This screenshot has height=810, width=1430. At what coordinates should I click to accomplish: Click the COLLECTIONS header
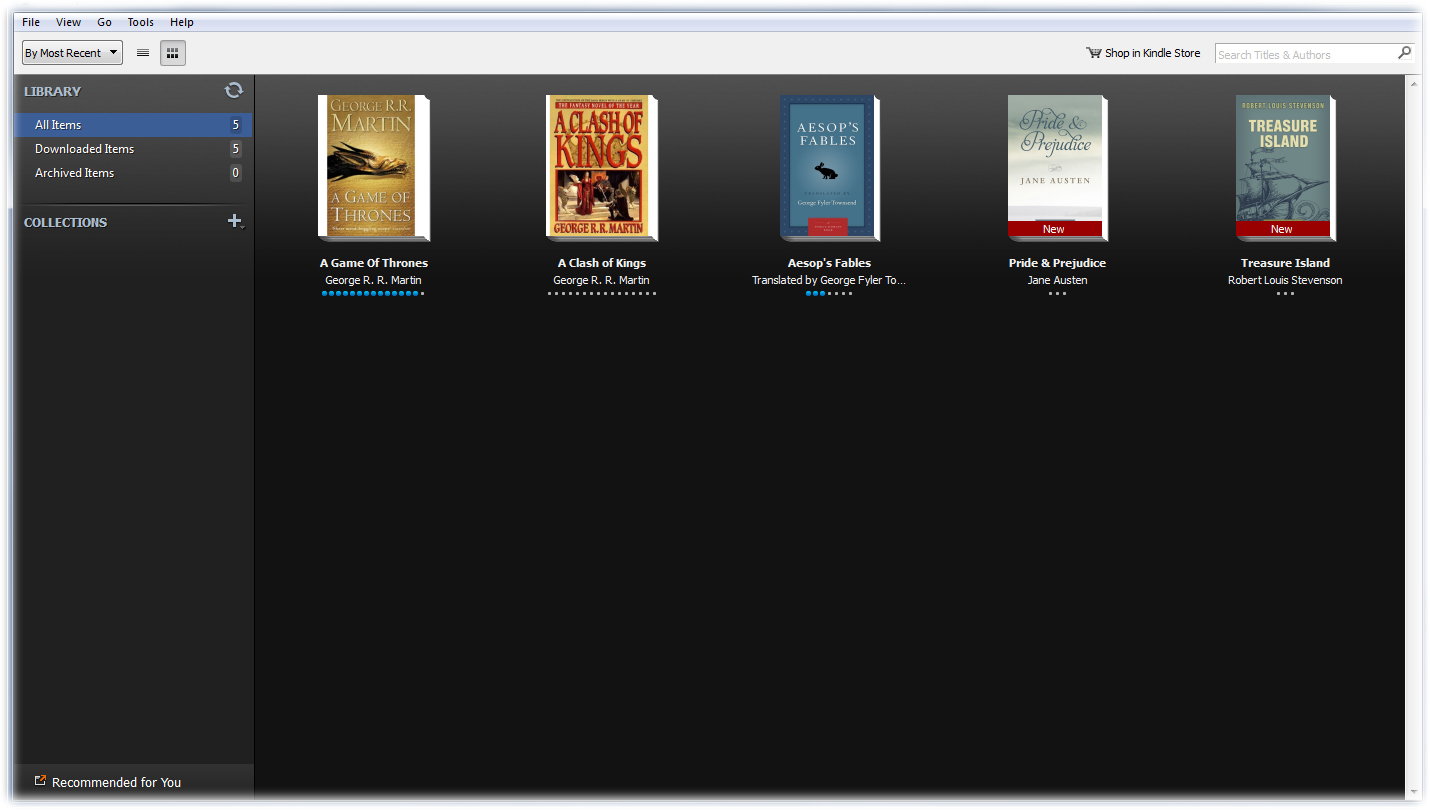65,222
